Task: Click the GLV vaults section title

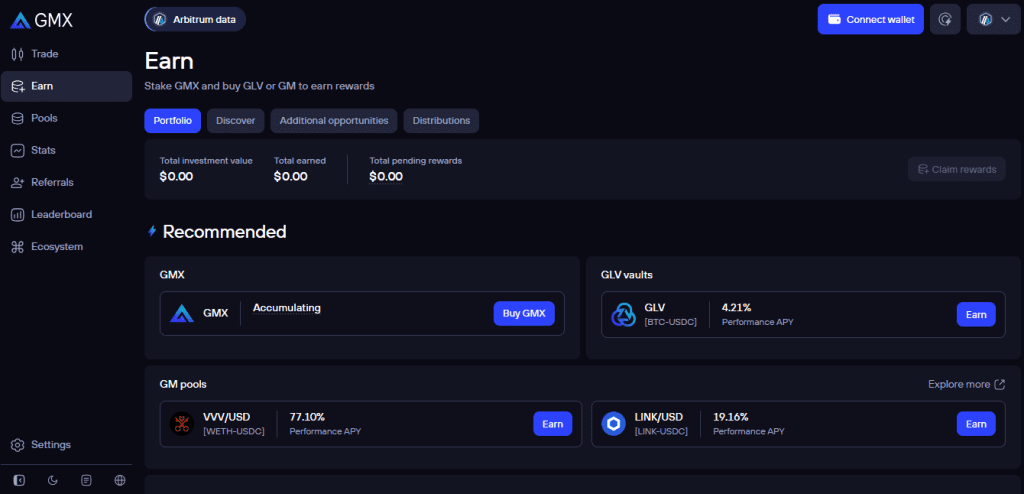Action: point(626,275)
